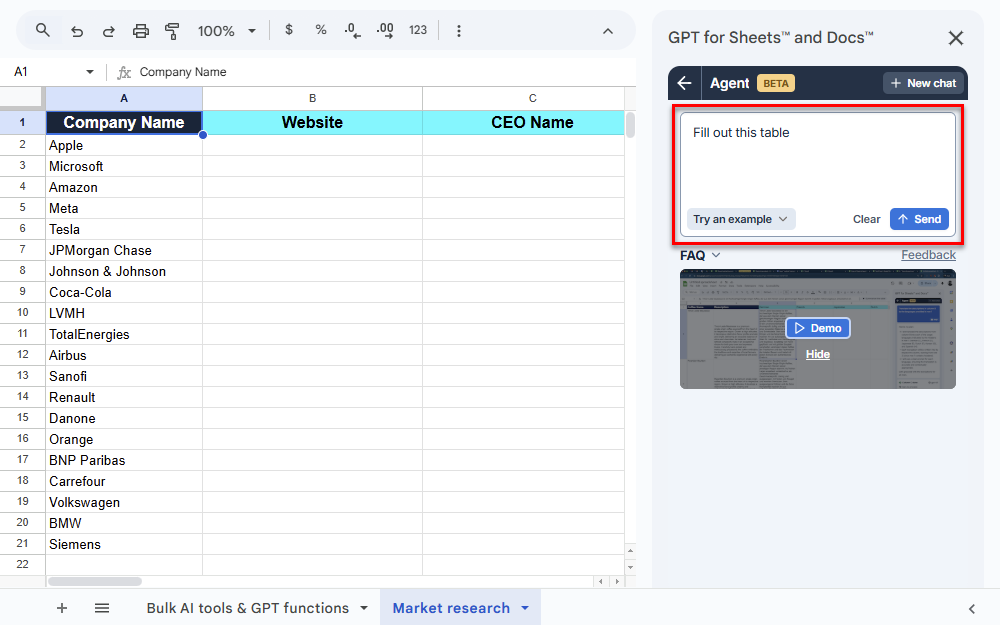Open the Try an example dropdown
Screen dimensions: 1000x625
tap(740, 218)
